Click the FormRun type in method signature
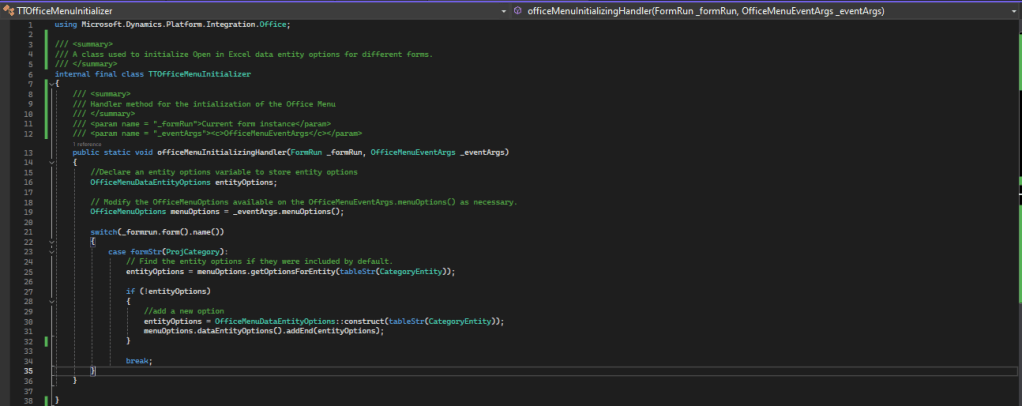 [304, 152]
